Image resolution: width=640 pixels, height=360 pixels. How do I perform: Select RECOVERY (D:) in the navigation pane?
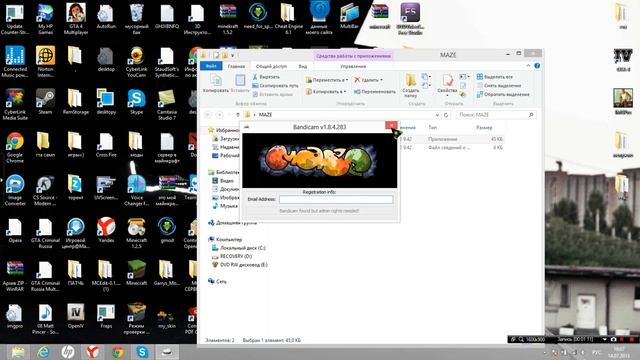pos(232,256)
